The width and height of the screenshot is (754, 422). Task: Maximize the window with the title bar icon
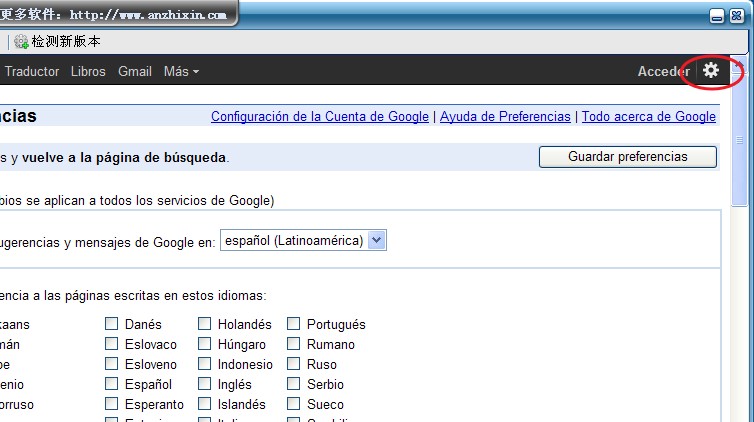[717, 16]
